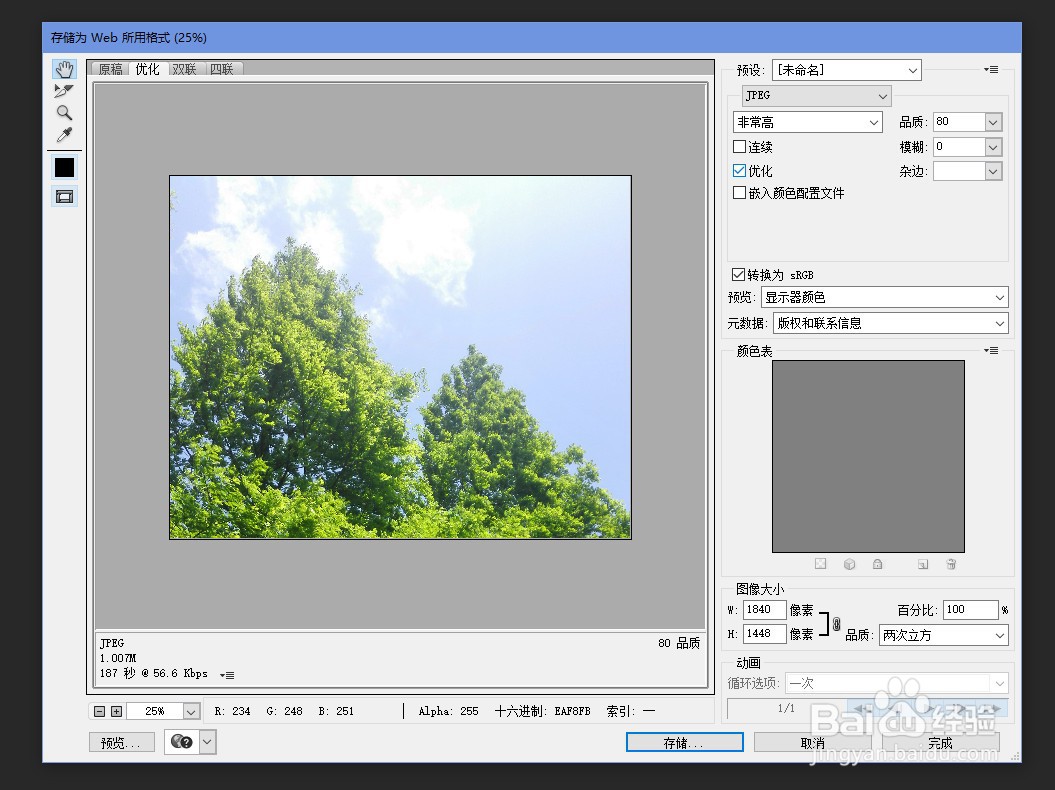
Task: Toggle the 转换为 sRGB checkbox
Action: coord(738,274)
